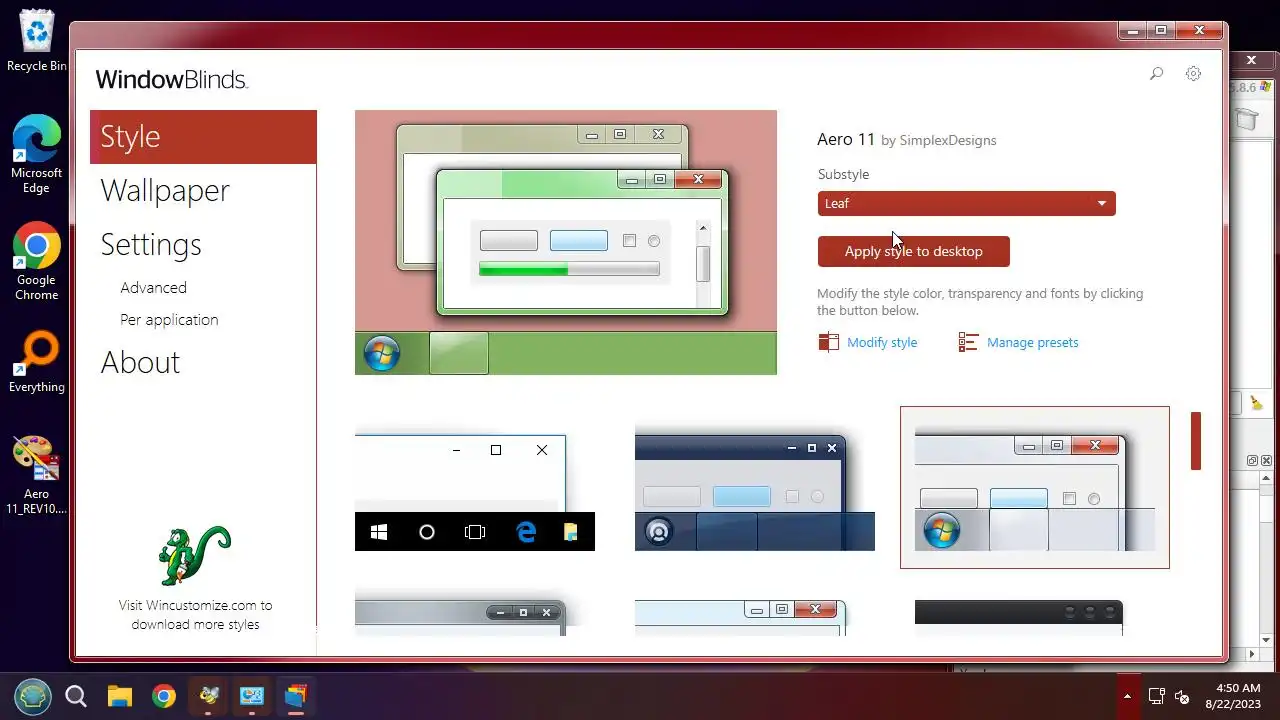Select the Style tab in sidebar

pos(203,137)
